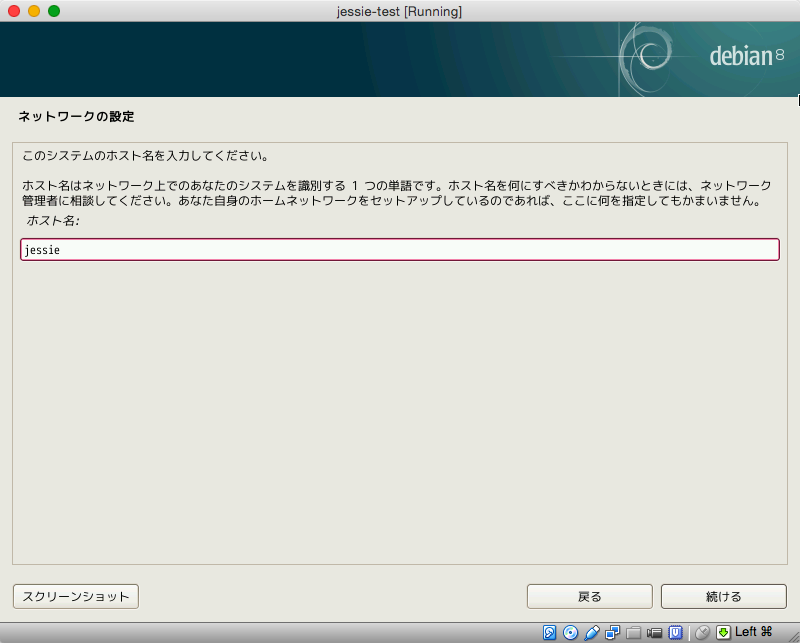800x643 pixels.
Task: Click the 戻る (Back) button
Action: point(590,596)
